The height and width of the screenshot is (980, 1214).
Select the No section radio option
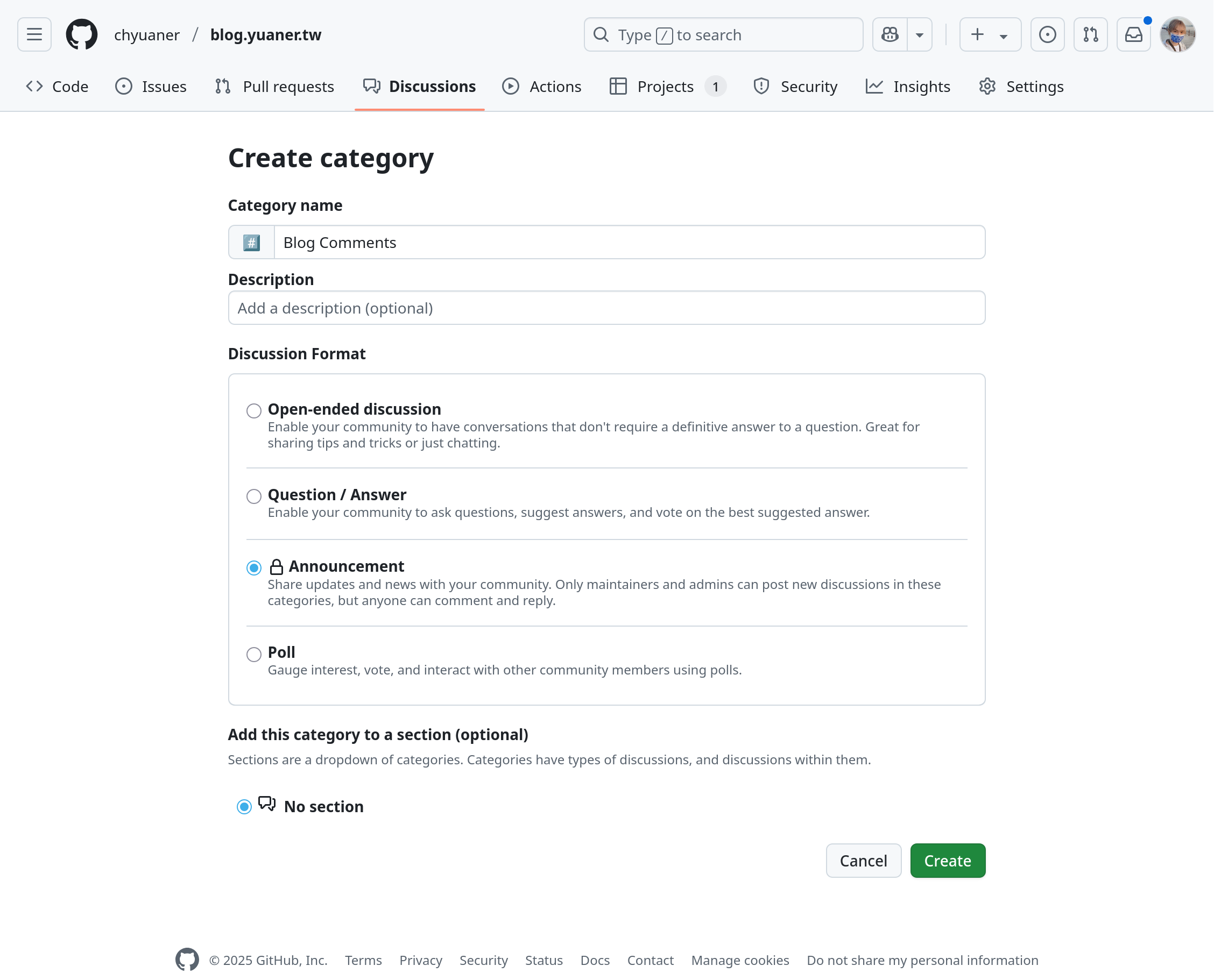(244, 806)
